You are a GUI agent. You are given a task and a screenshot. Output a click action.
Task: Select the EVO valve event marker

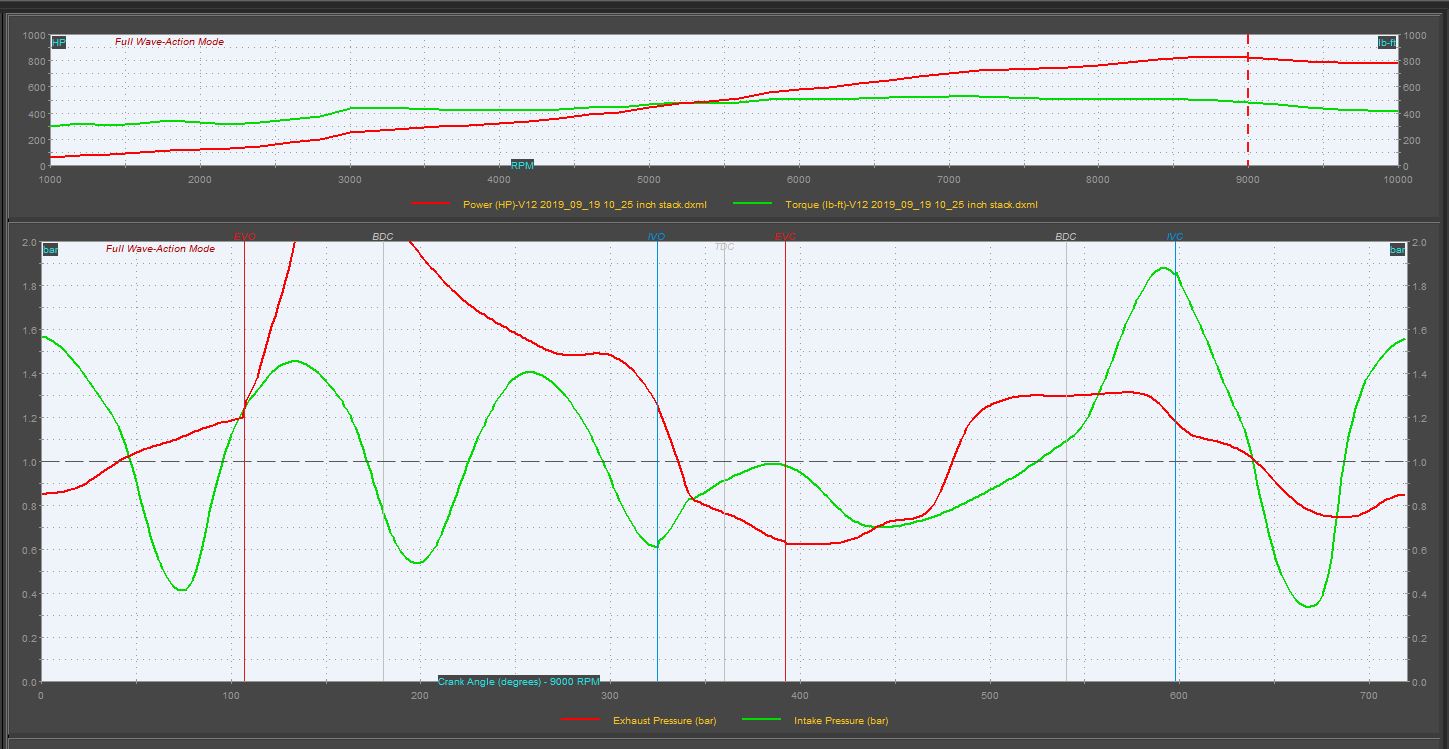[245, 237]
